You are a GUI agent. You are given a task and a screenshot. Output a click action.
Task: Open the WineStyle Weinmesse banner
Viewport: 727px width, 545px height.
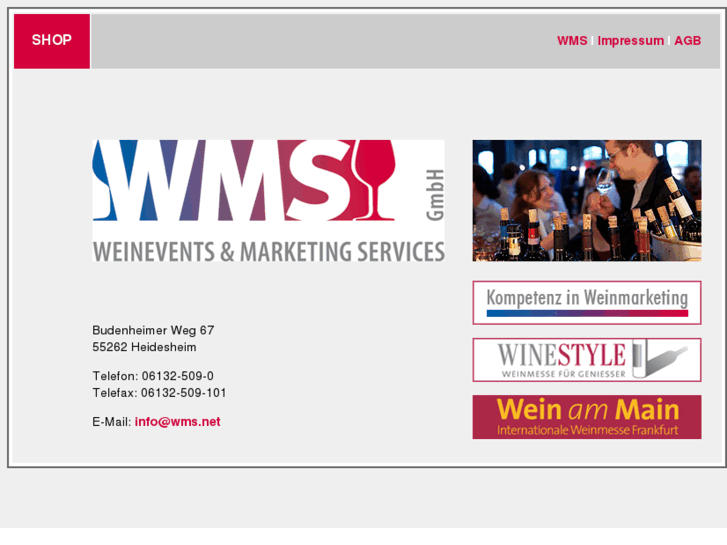point(587,360)
